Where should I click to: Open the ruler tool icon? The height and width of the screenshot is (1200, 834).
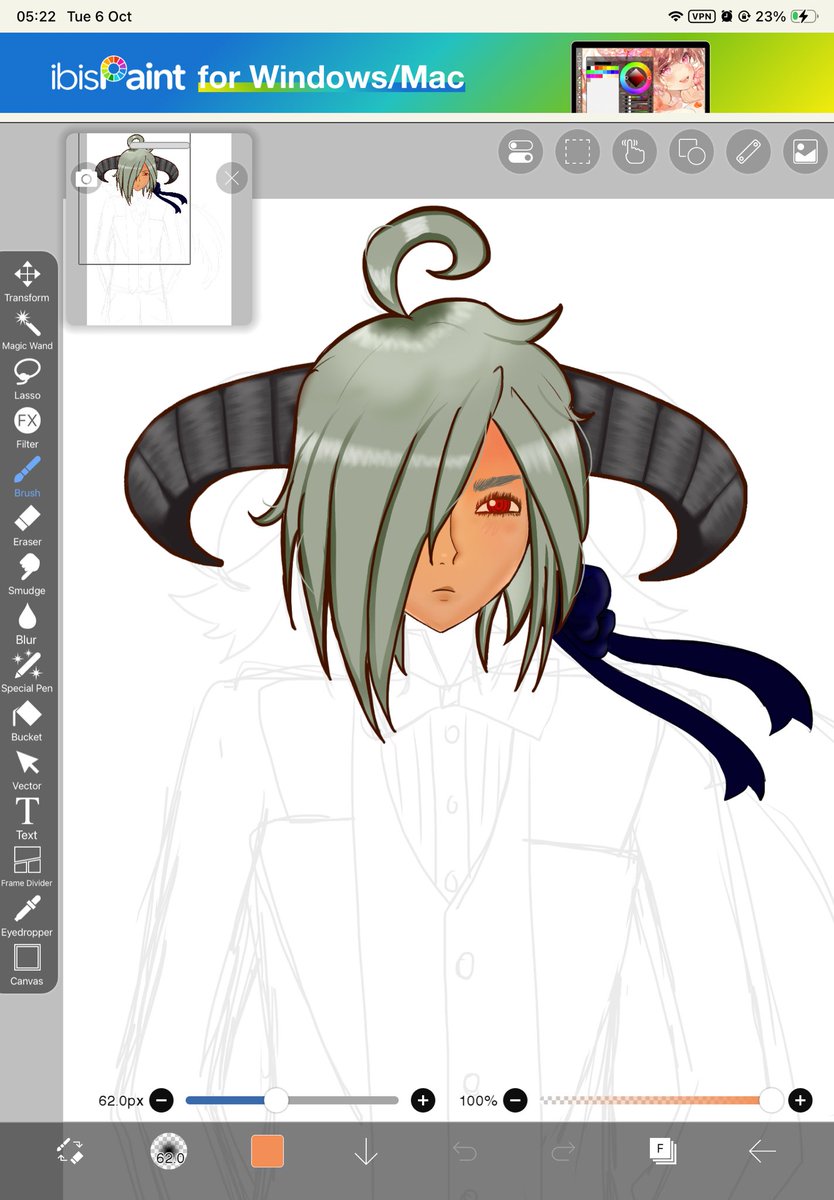click(x=748, y=152)
